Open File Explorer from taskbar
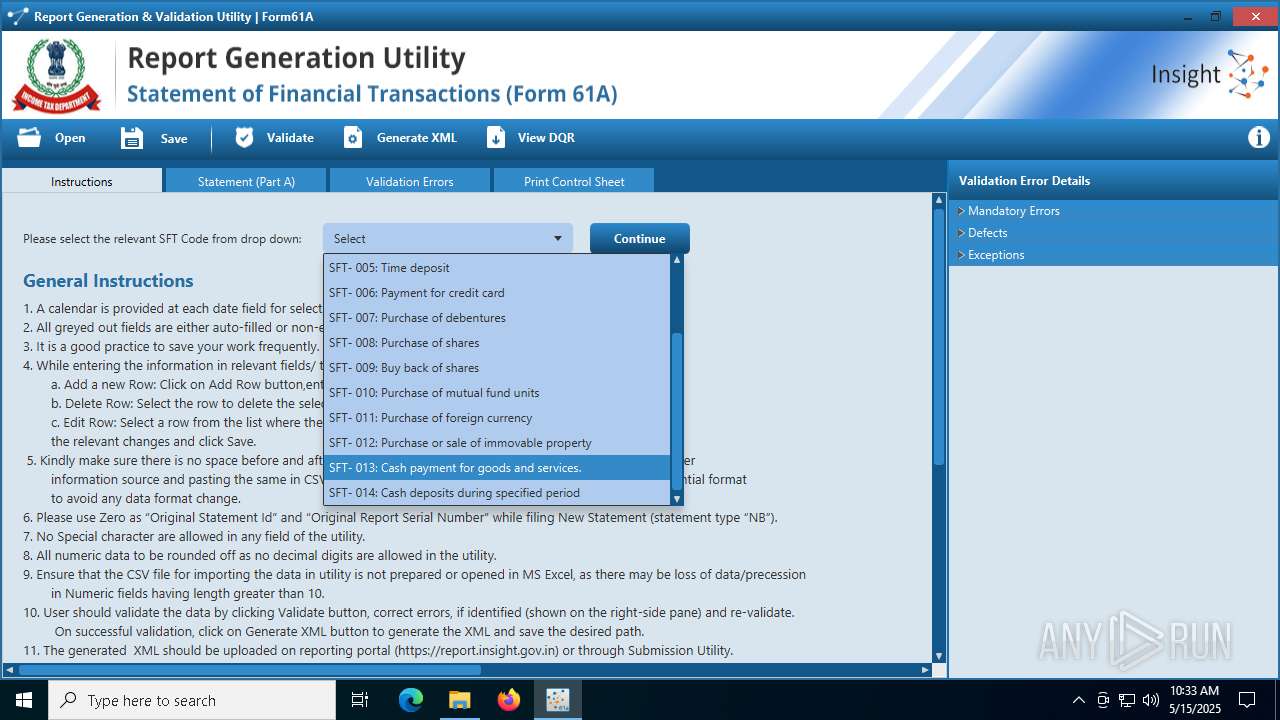Viewport: 1280px width, 720px height. (x=459, y=700)
